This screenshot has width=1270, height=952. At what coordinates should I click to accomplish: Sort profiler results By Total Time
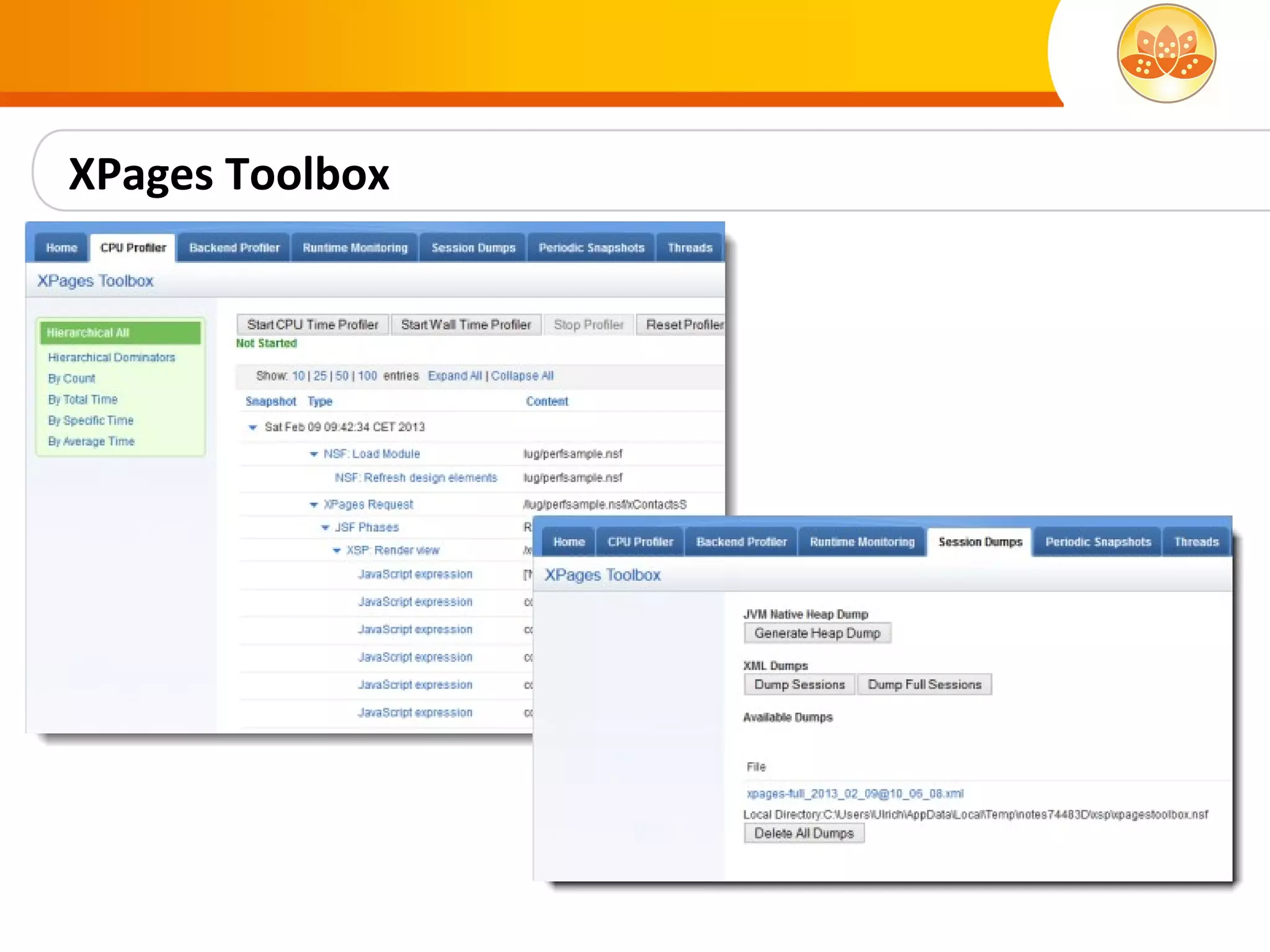pos(83,400)
